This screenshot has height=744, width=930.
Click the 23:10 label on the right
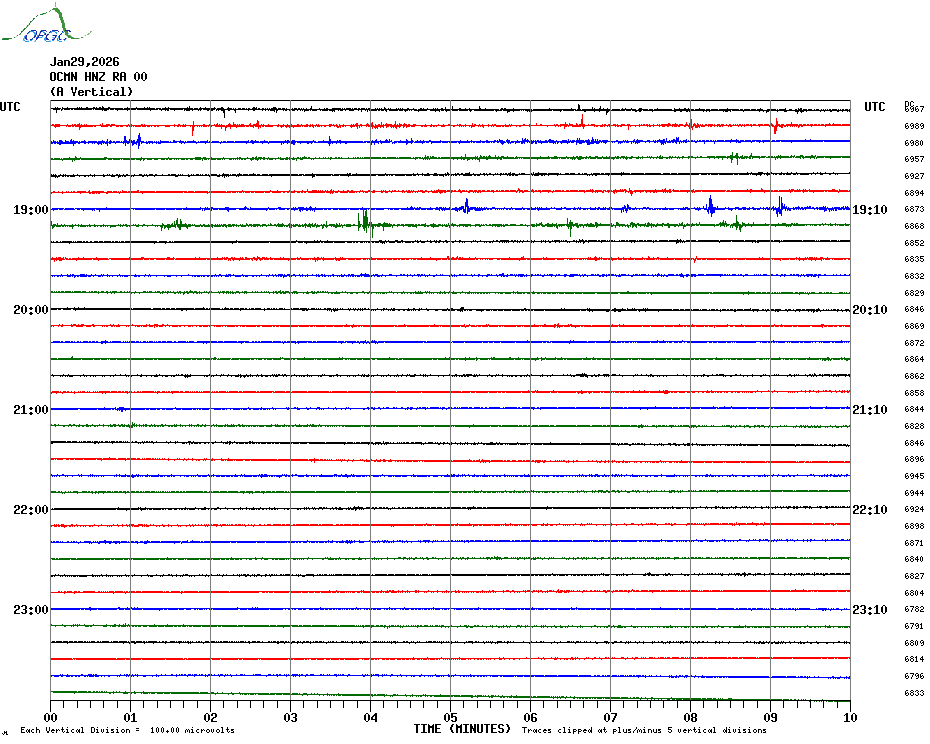(x=869, y=610)
